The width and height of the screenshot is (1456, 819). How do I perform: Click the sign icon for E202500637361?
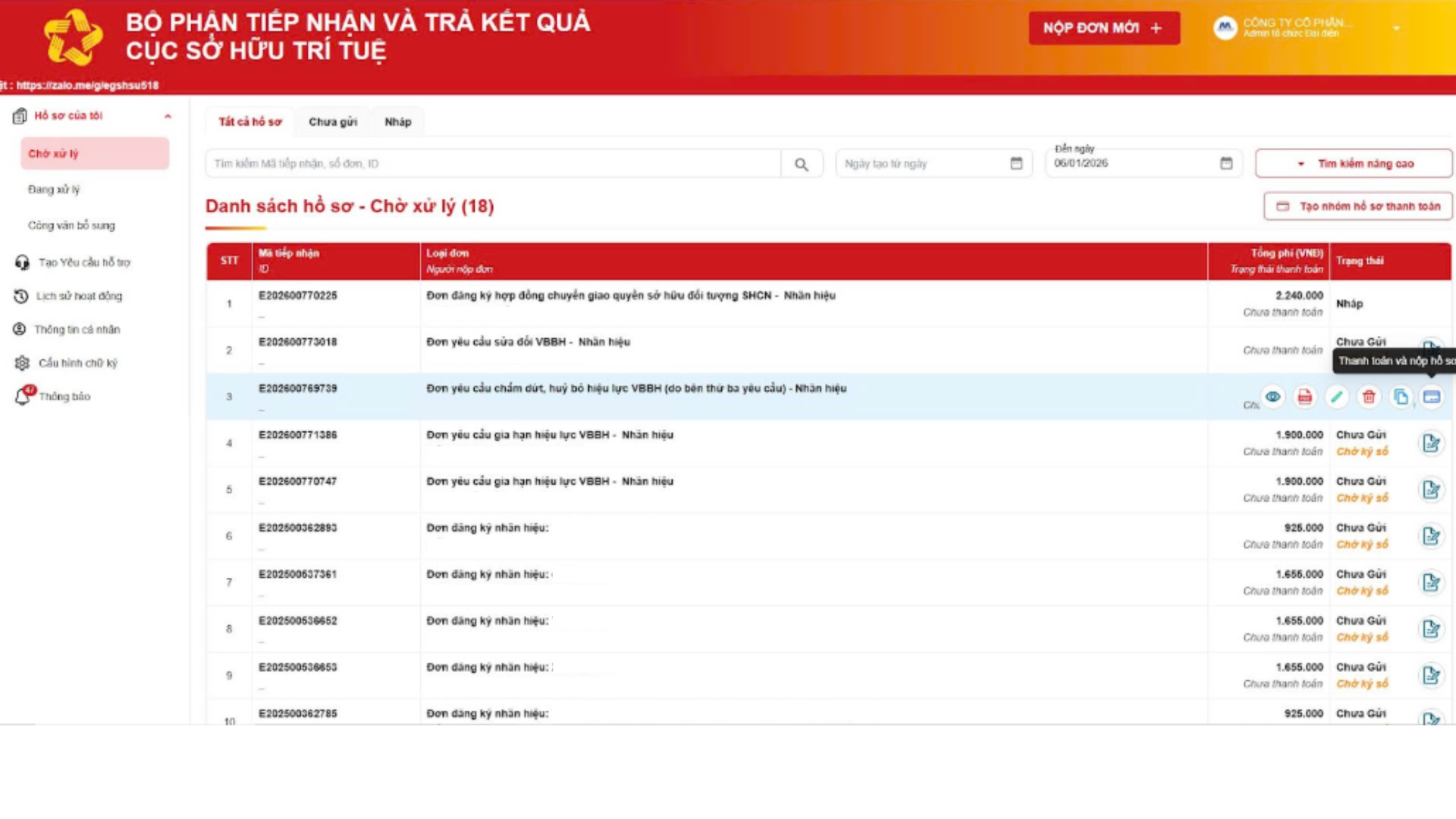coord(1431,582)
